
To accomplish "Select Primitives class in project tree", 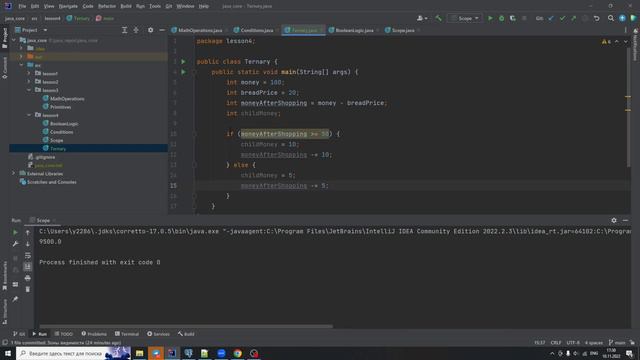I will 60,107.
